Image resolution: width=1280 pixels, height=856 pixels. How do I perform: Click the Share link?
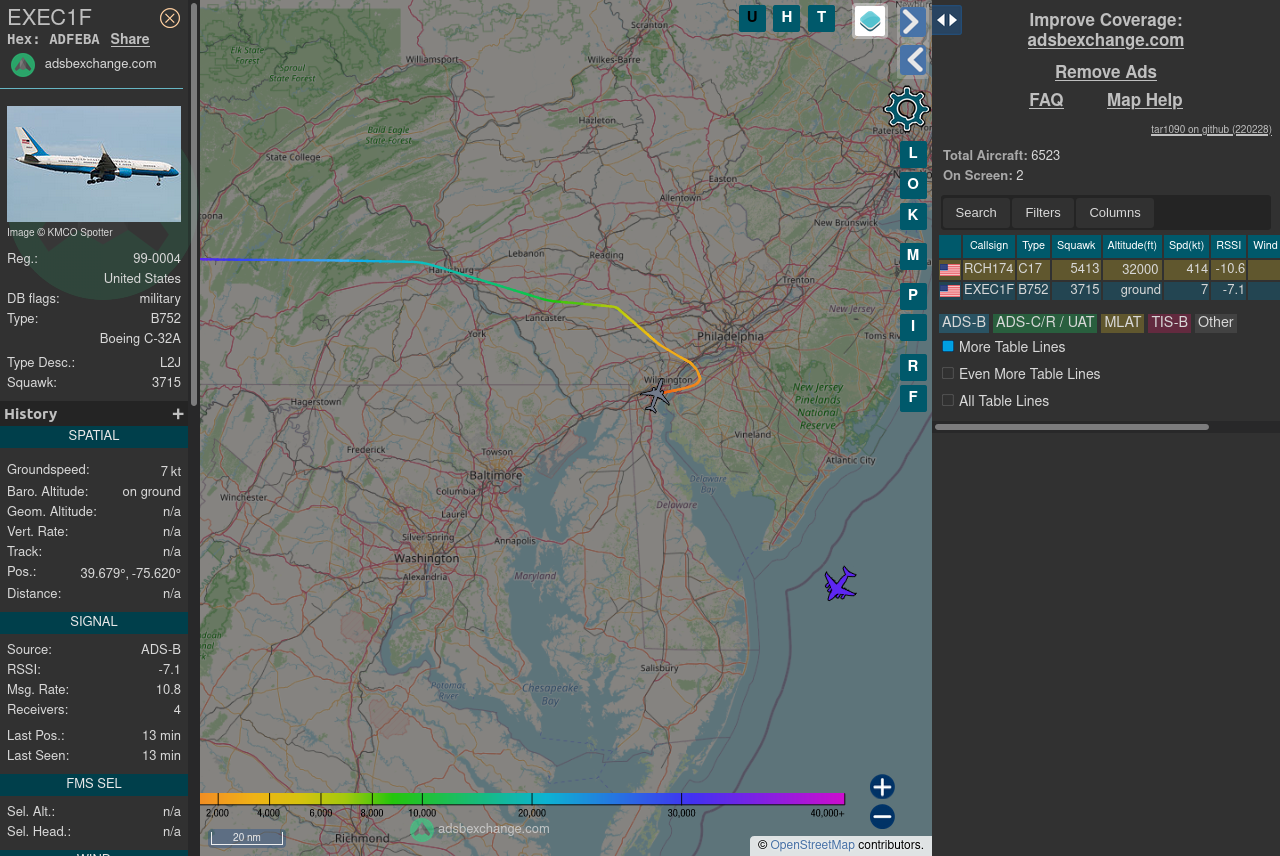(130, 39)
